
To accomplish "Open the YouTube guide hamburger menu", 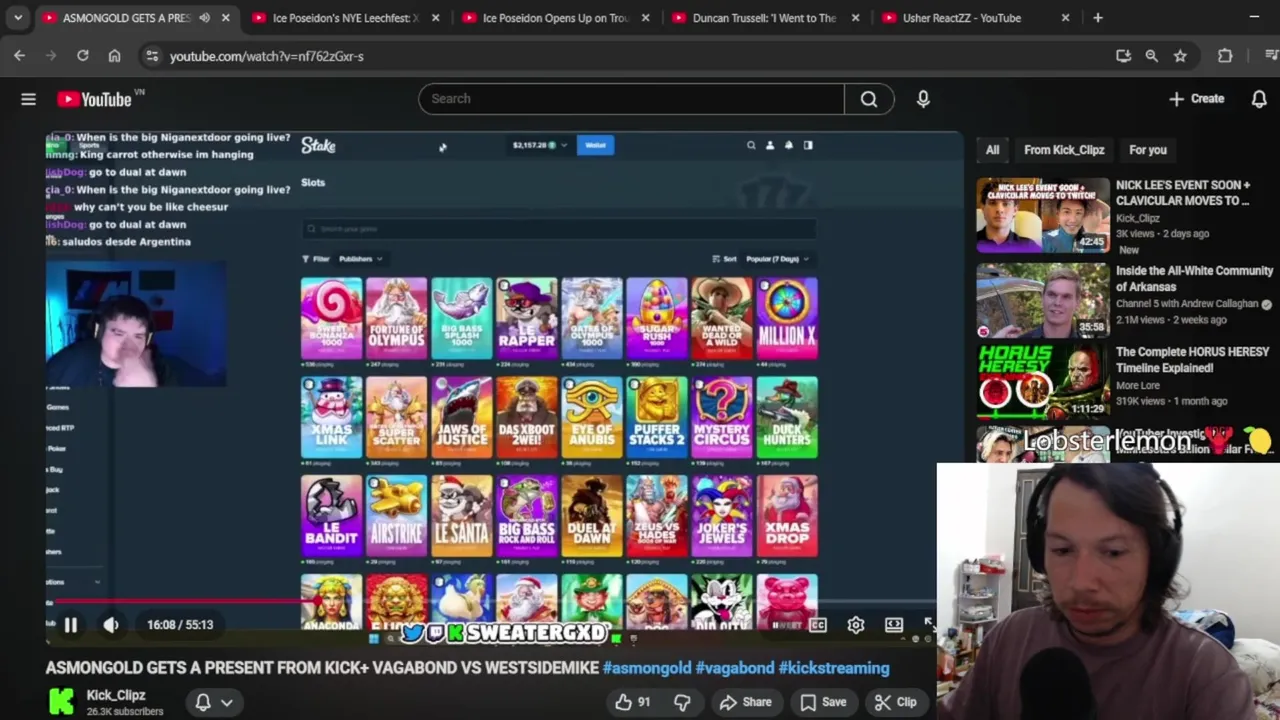I will click(x=28, y=99).
